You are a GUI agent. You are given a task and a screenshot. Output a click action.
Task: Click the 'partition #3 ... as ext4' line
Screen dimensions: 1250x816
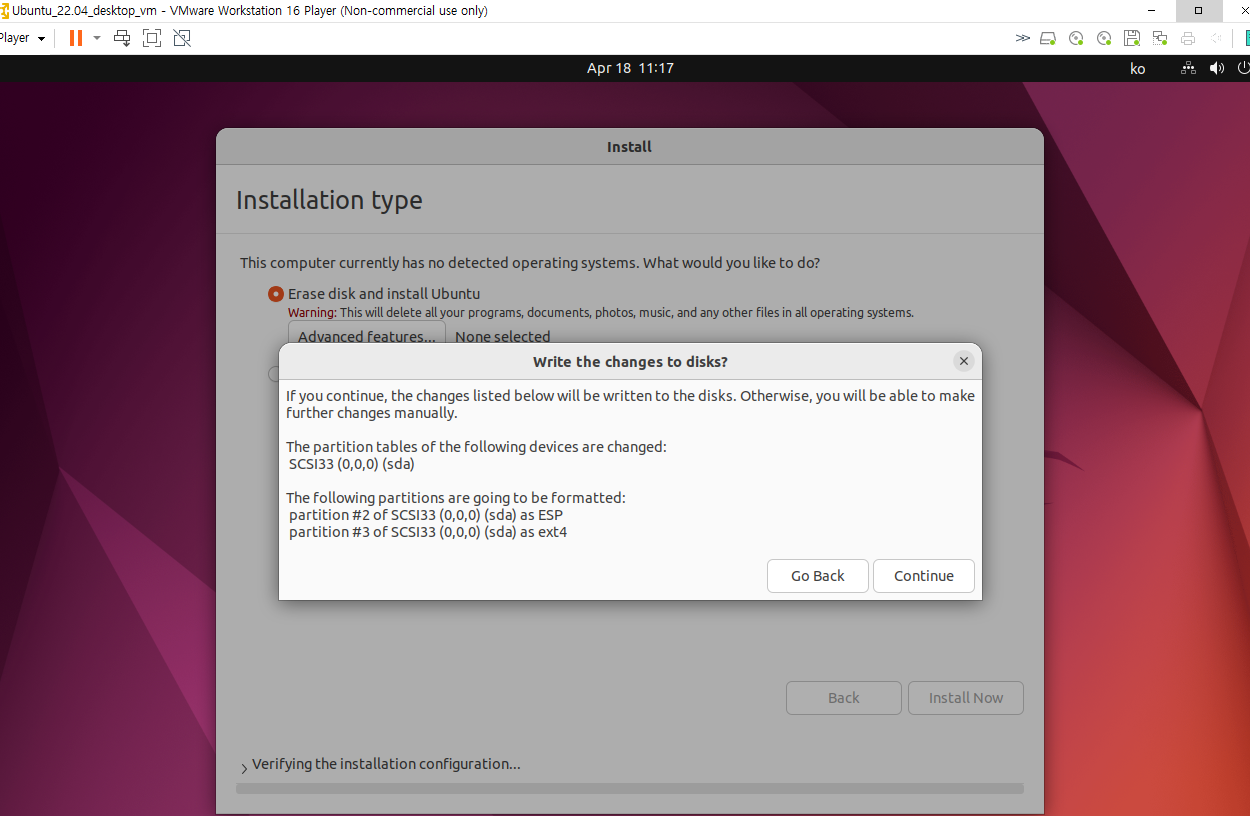[x=428, y=532]
